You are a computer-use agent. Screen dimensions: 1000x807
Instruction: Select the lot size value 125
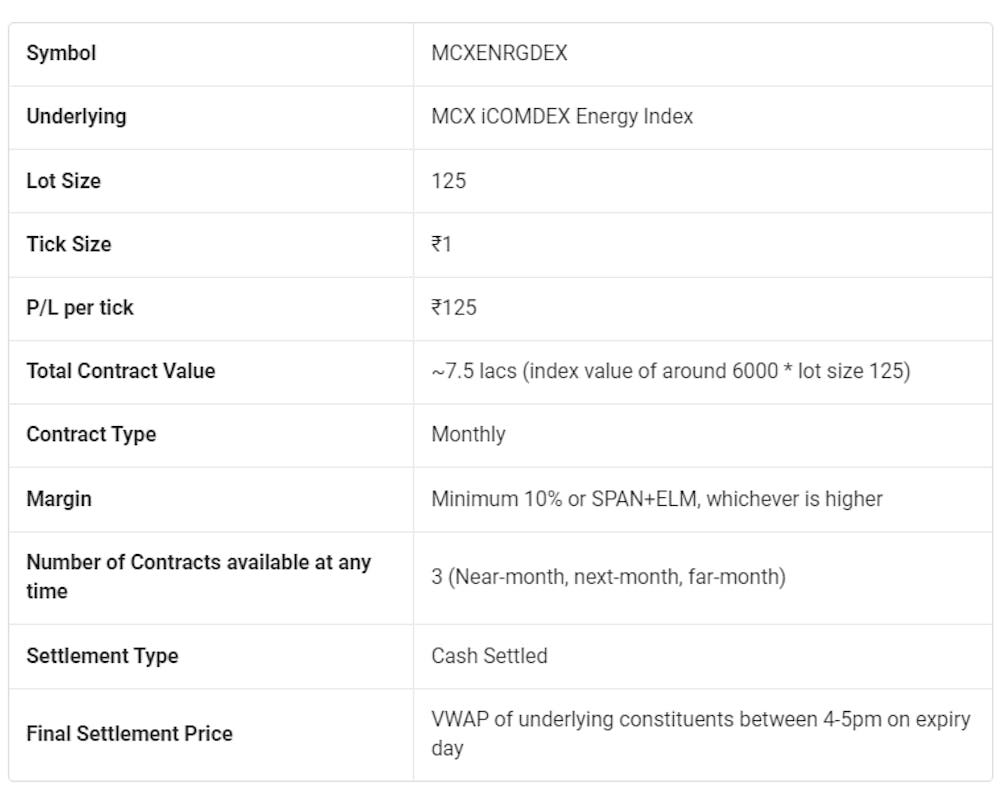(448, 181)
